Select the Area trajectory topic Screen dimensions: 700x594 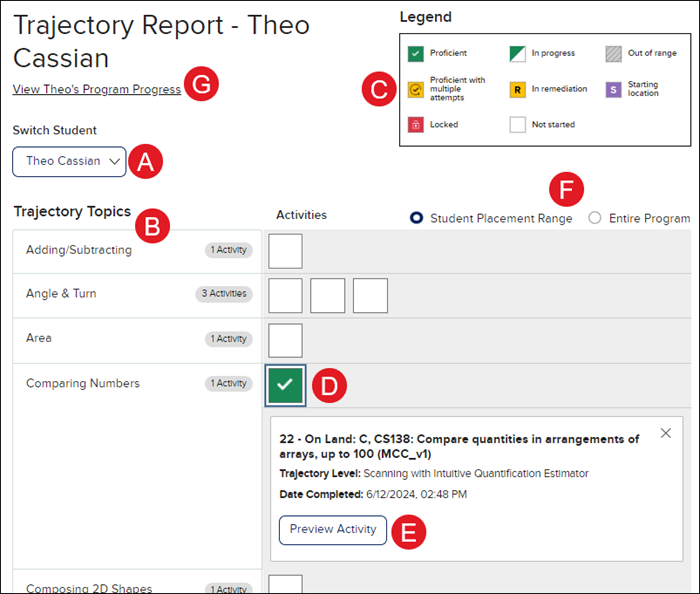pos(39,338)
